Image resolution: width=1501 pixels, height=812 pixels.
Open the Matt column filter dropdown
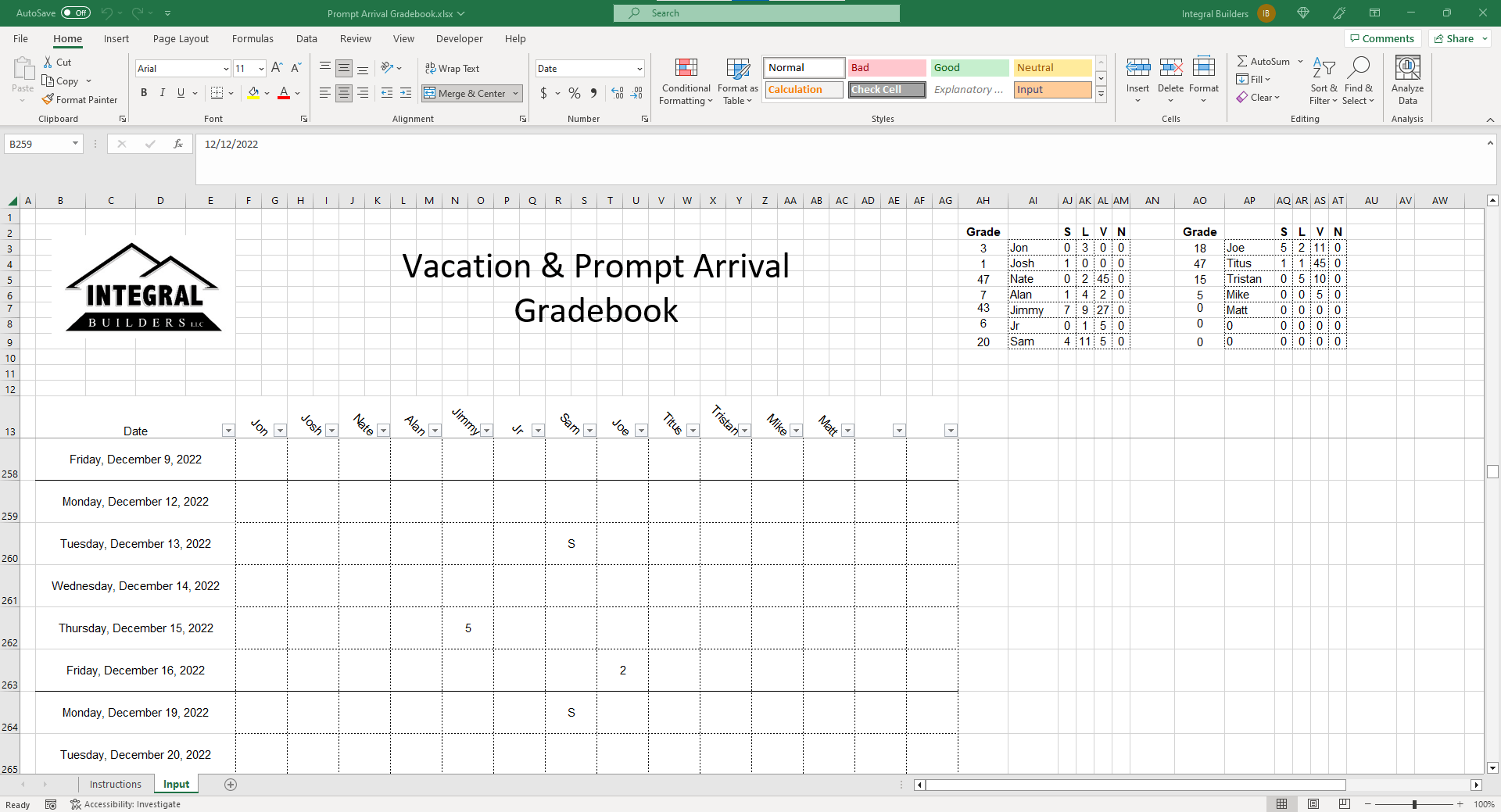[x=847, y=431]
